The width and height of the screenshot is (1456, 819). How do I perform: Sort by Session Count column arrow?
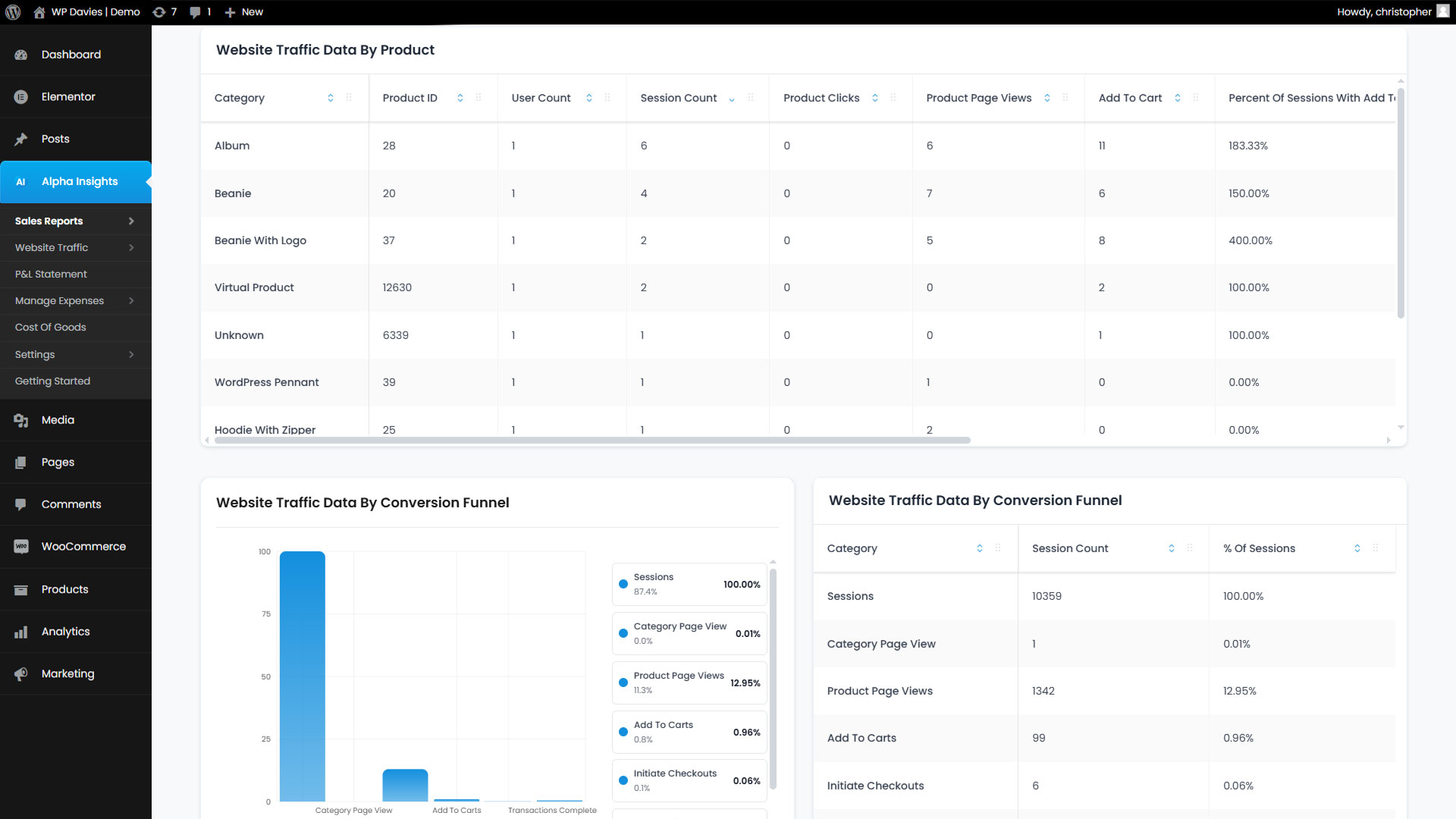tap(731, 99)
